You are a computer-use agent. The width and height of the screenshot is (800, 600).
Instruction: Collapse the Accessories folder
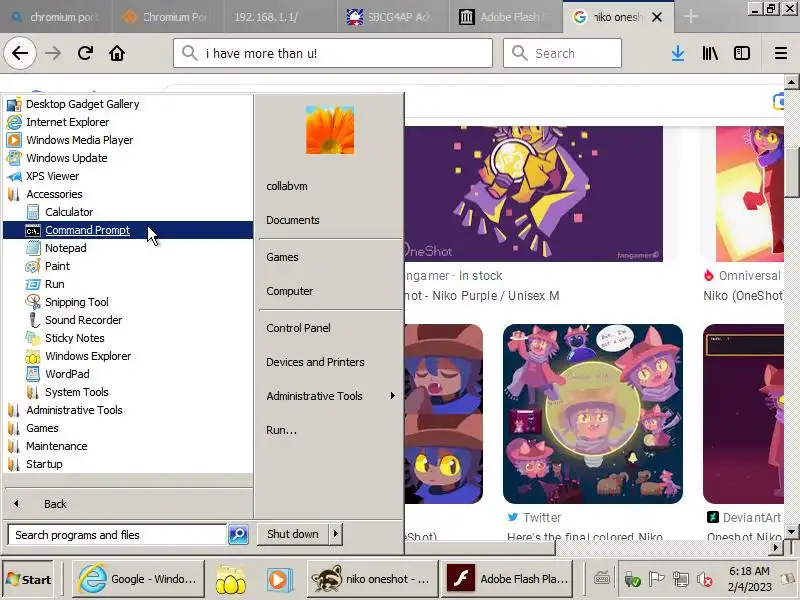(128, 194)
